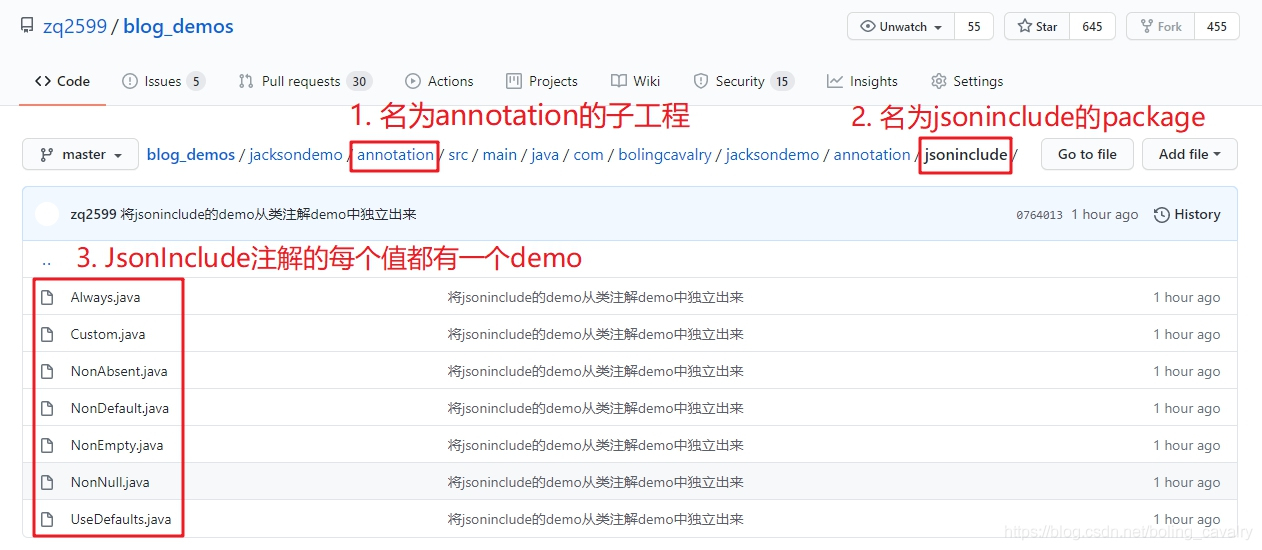Navigate to parent directory row

pyautogui.click(x=630, y=260)
